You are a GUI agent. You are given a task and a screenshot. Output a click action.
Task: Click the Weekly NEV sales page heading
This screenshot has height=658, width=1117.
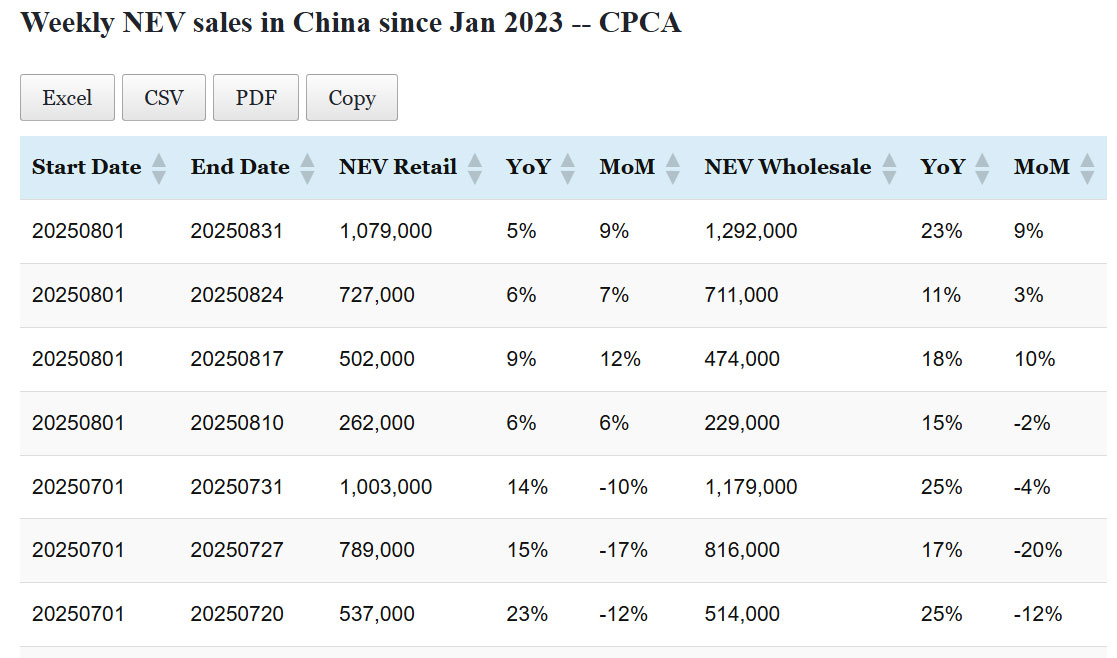click(351, 23)
